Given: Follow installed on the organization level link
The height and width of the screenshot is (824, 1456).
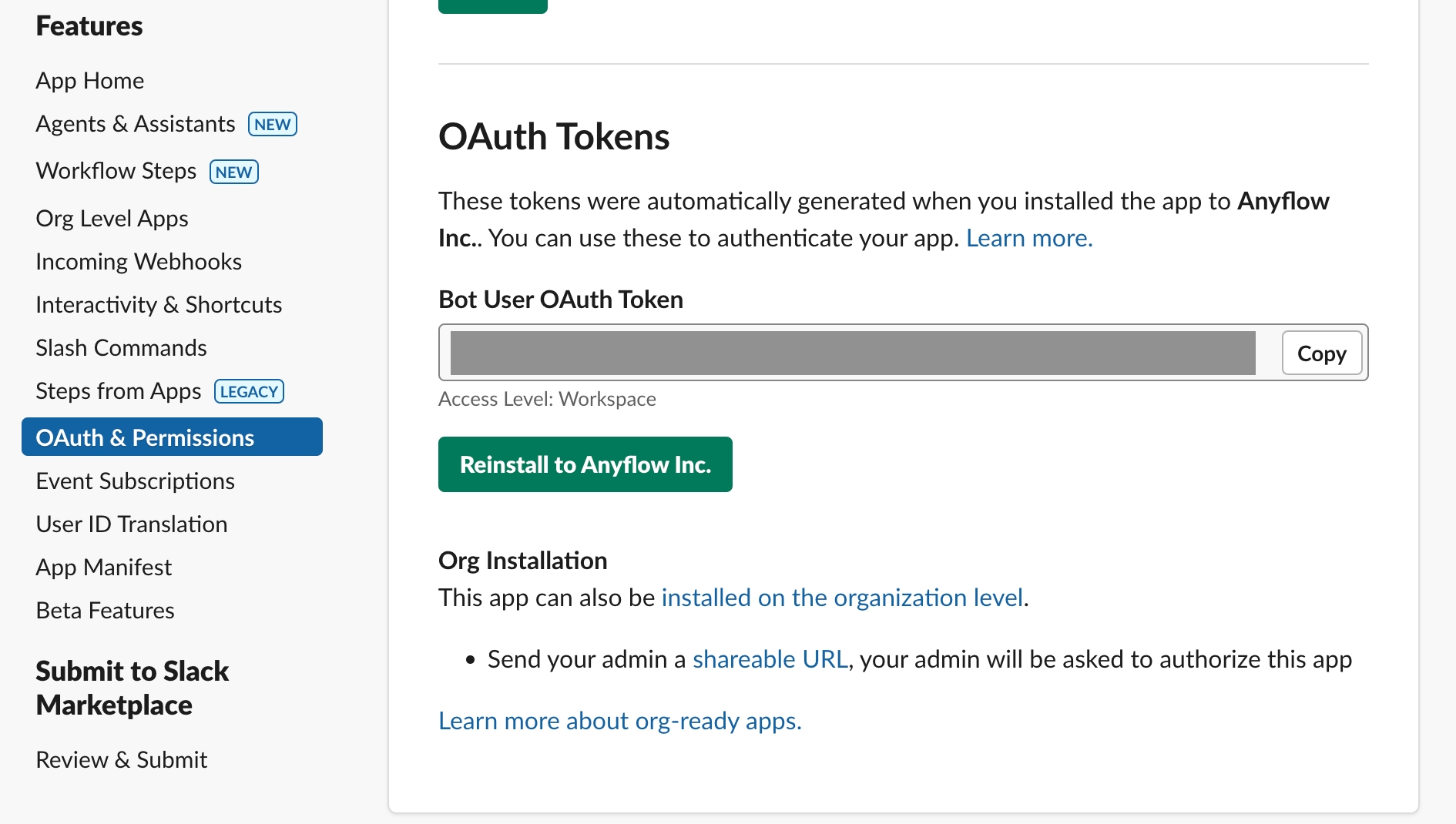Looking at the screenshot, I should (842, 598).
